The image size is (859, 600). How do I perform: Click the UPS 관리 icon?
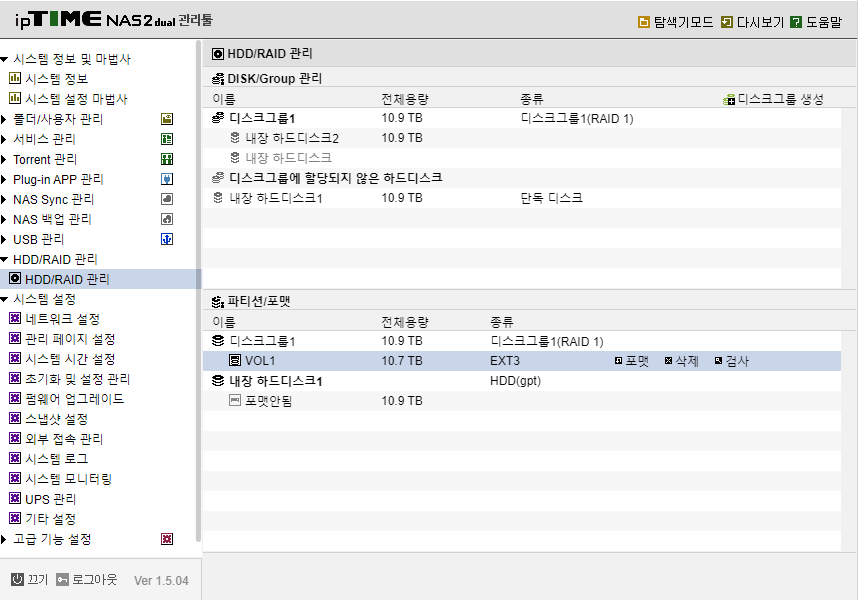[x=15, y=499]
